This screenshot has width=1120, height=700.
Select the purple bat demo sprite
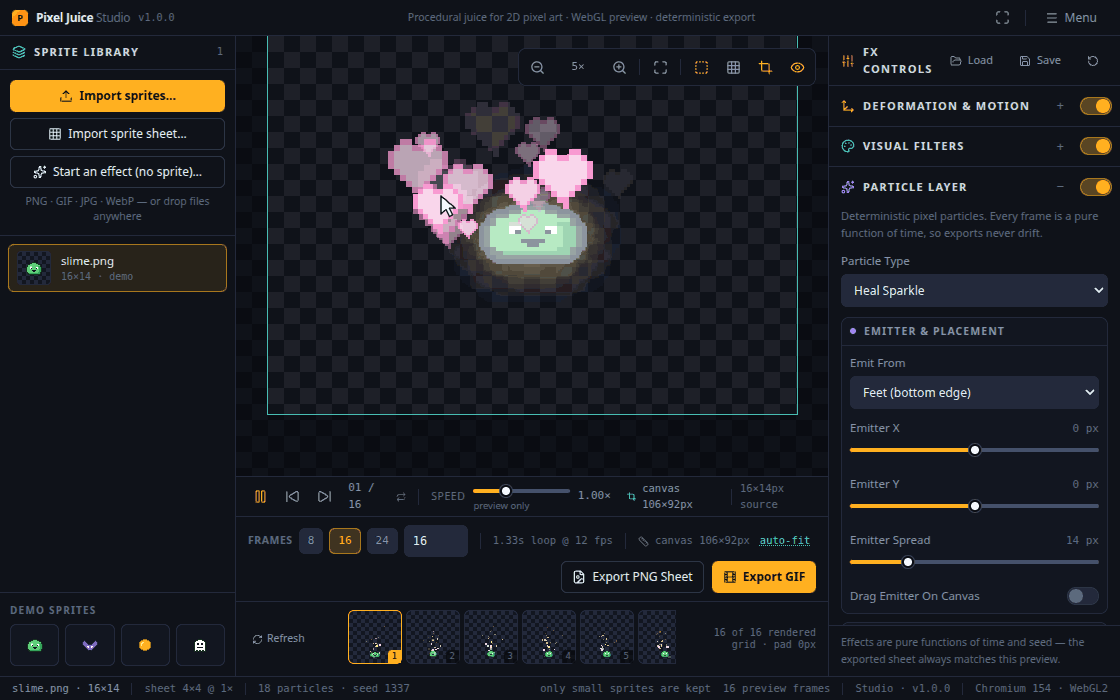pos(90,645)
